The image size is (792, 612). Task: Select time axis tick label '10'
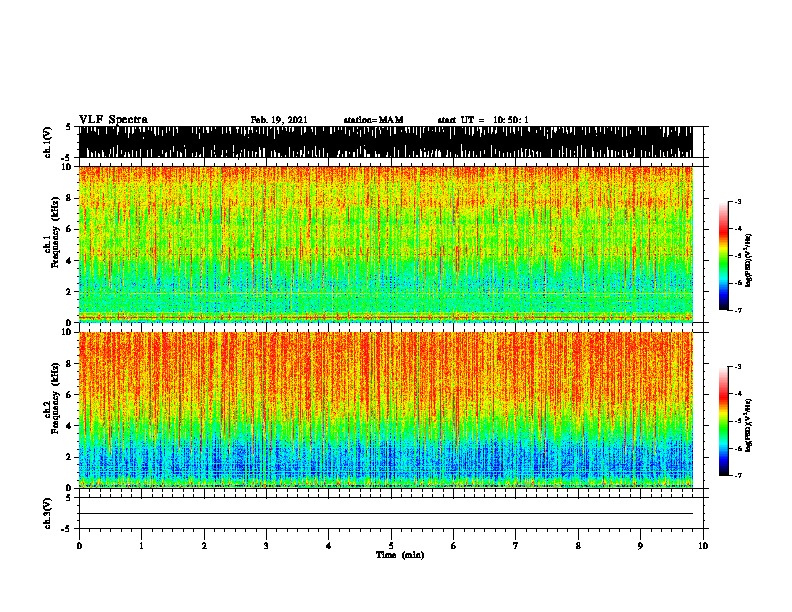pos(703,546)
